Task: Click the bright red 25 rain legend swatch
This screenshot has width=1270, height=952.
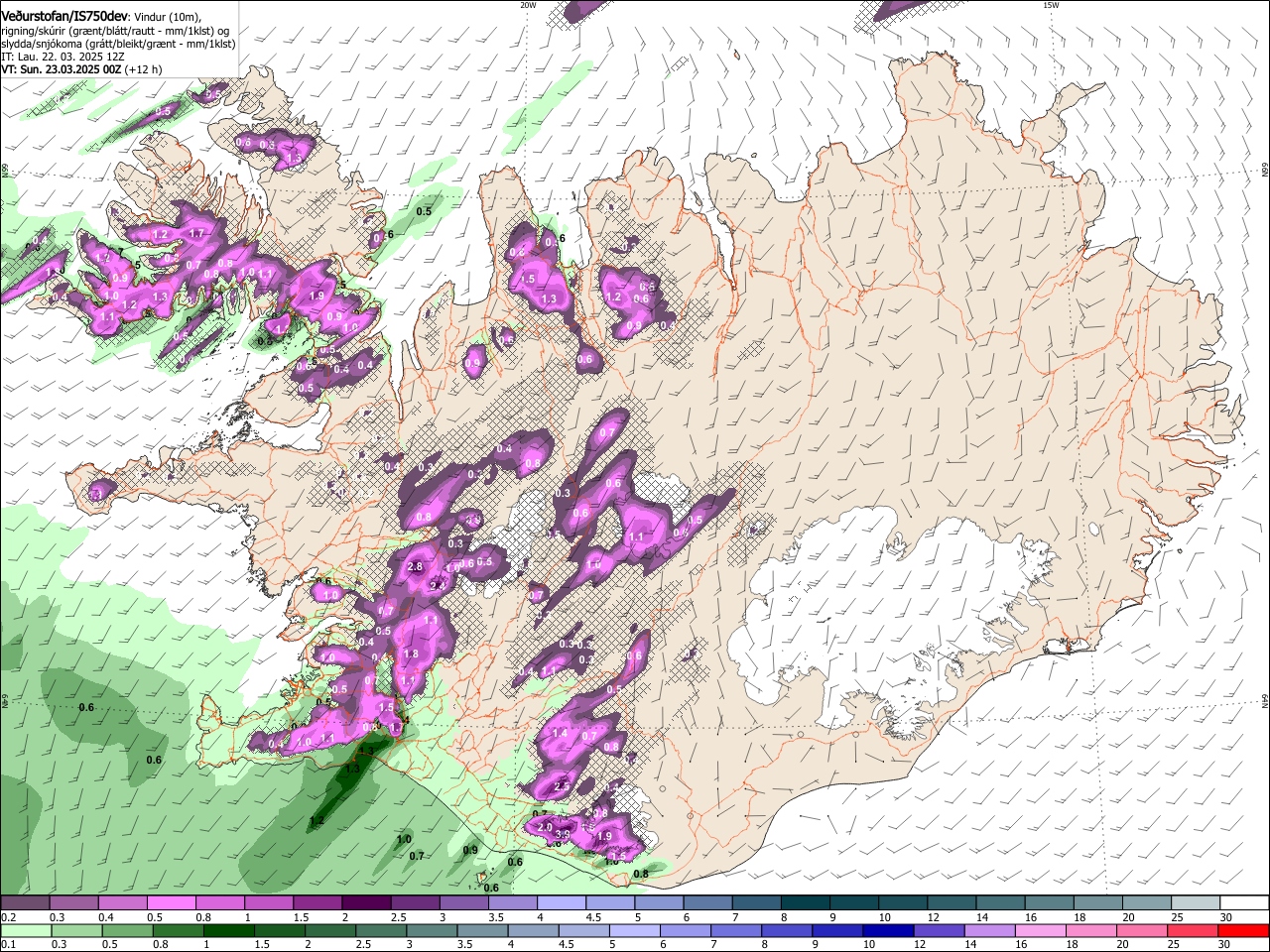Action: point(1194,930)
